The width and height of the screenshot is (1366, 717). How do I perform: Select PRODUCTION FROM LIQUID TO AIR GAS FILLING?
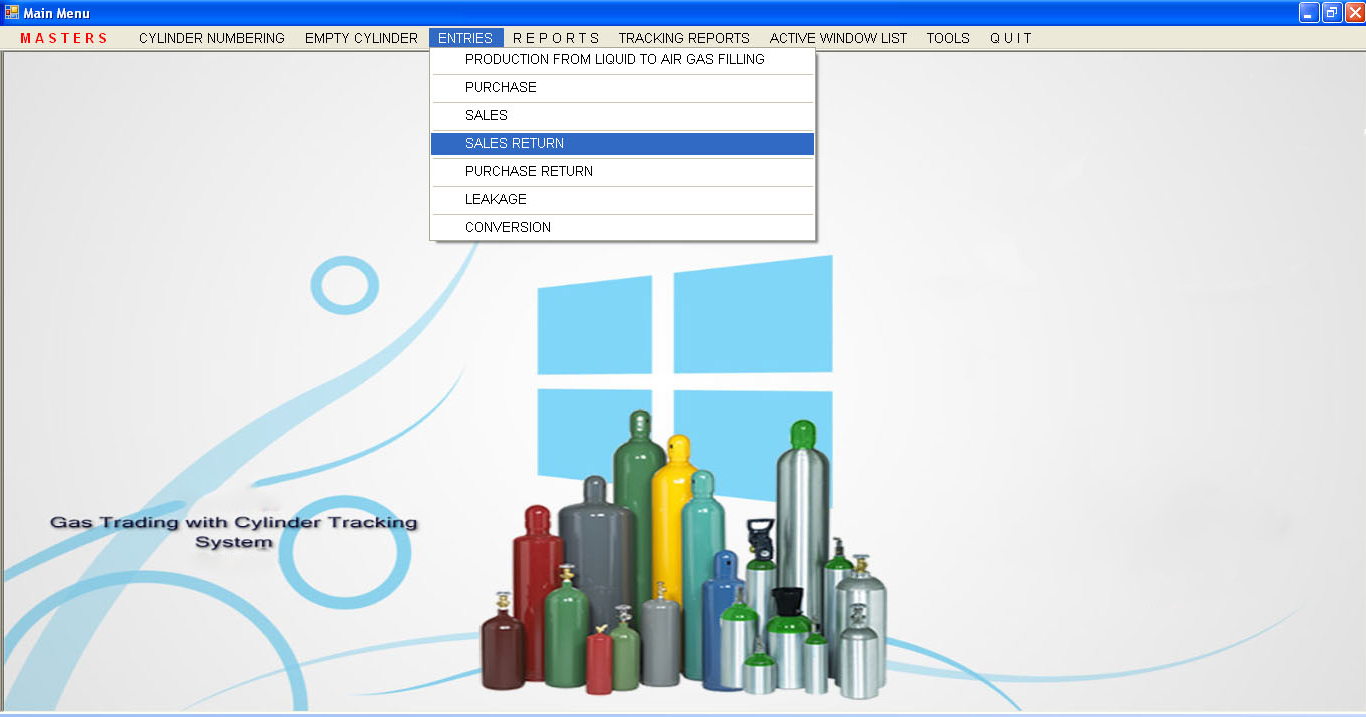coord(614,59)
